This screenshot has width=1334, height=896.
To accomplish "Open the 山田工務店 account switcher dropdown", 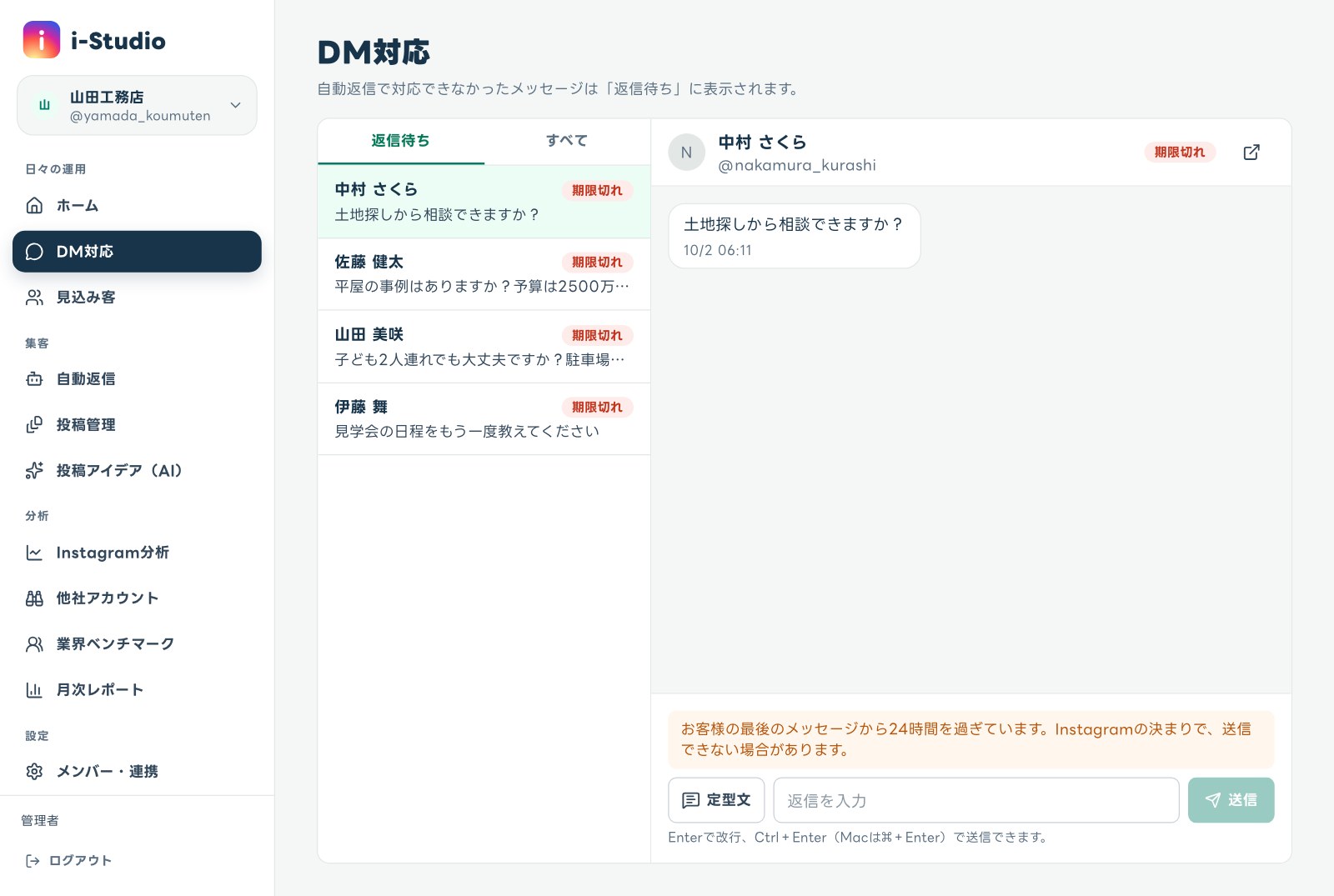I will [x=137, y=105].
